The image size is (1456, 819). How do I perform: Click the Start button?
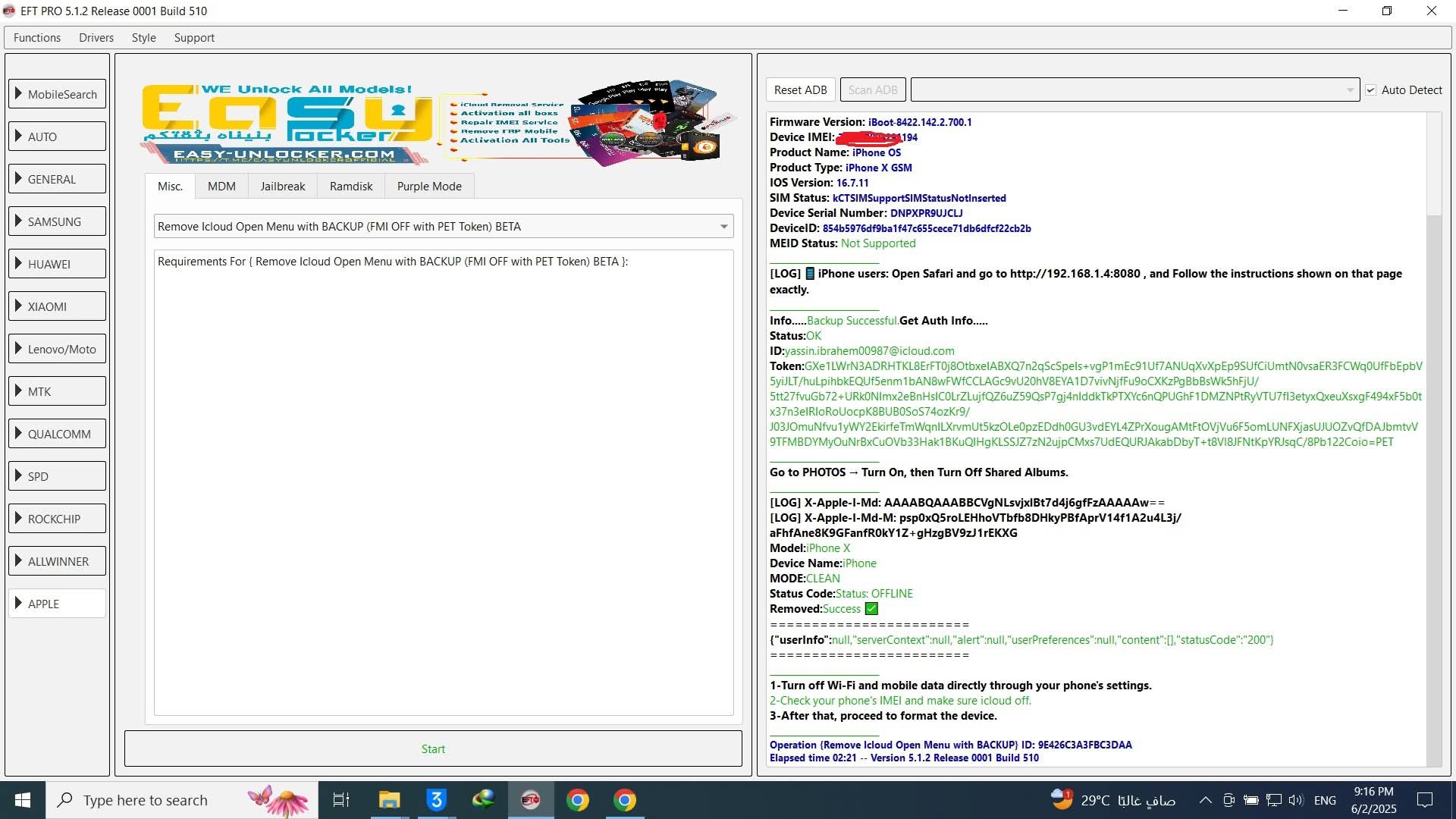coord(433,748)
